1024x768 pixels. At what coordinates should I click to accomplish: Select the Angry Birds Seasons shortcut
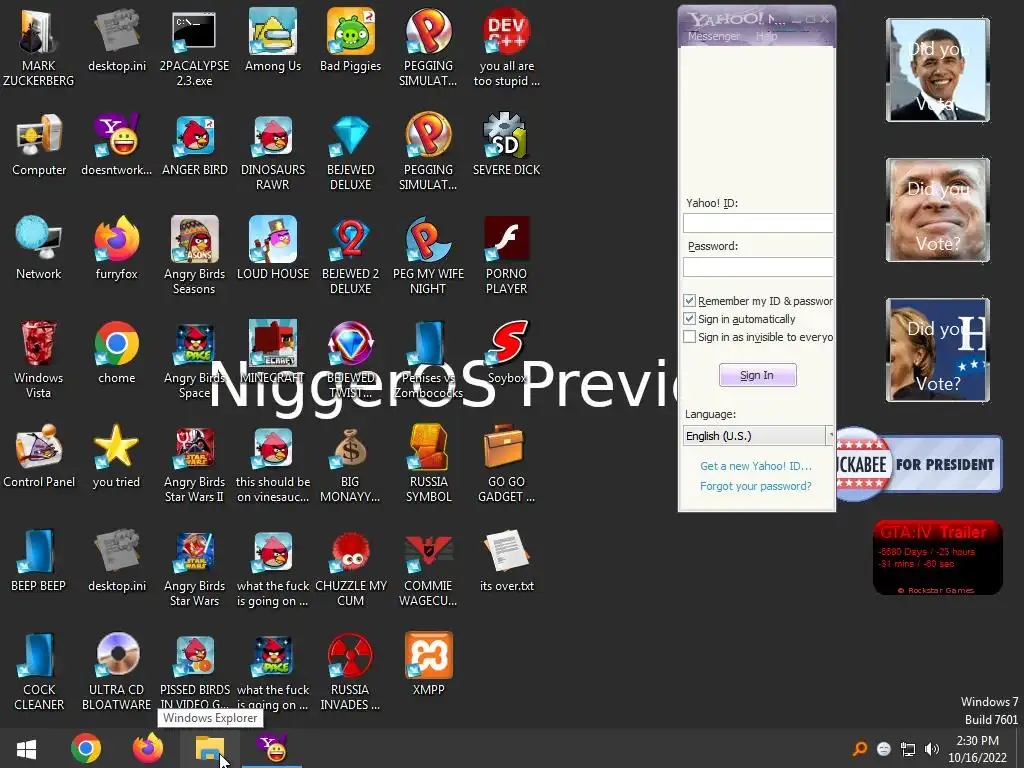194,255
